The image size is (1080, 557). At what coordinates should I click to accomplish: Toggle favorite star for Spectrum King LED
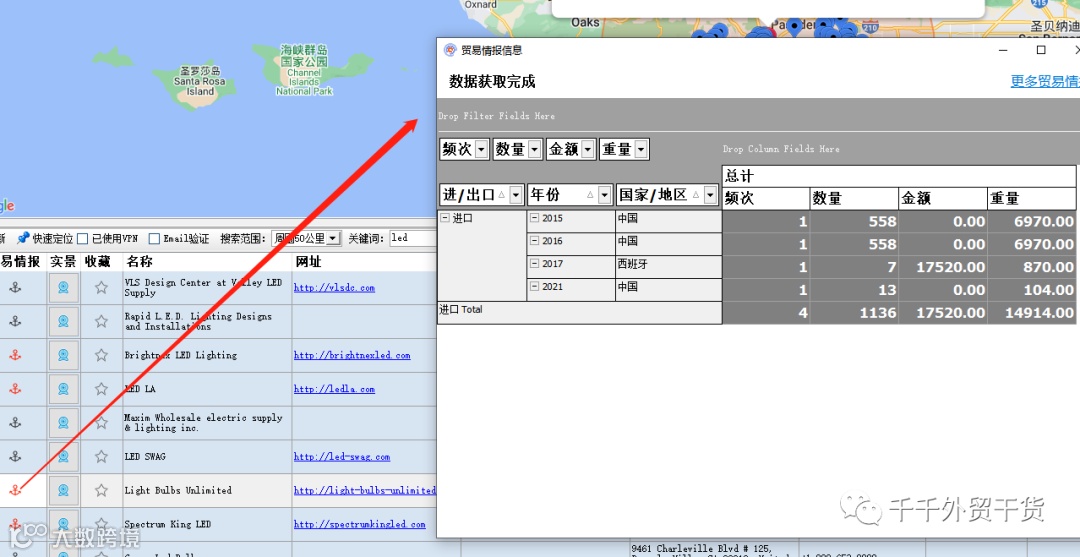coord(101,524)
